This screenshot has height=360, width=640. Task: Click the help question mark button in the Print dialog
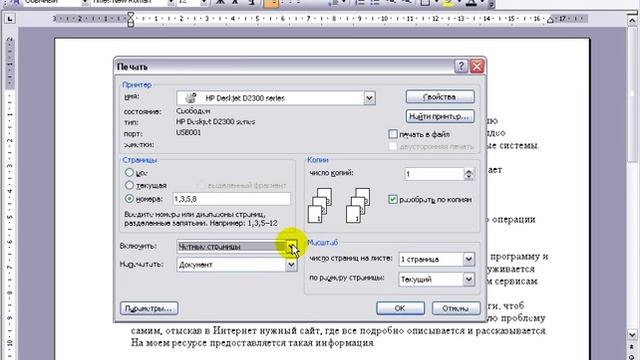461,66
